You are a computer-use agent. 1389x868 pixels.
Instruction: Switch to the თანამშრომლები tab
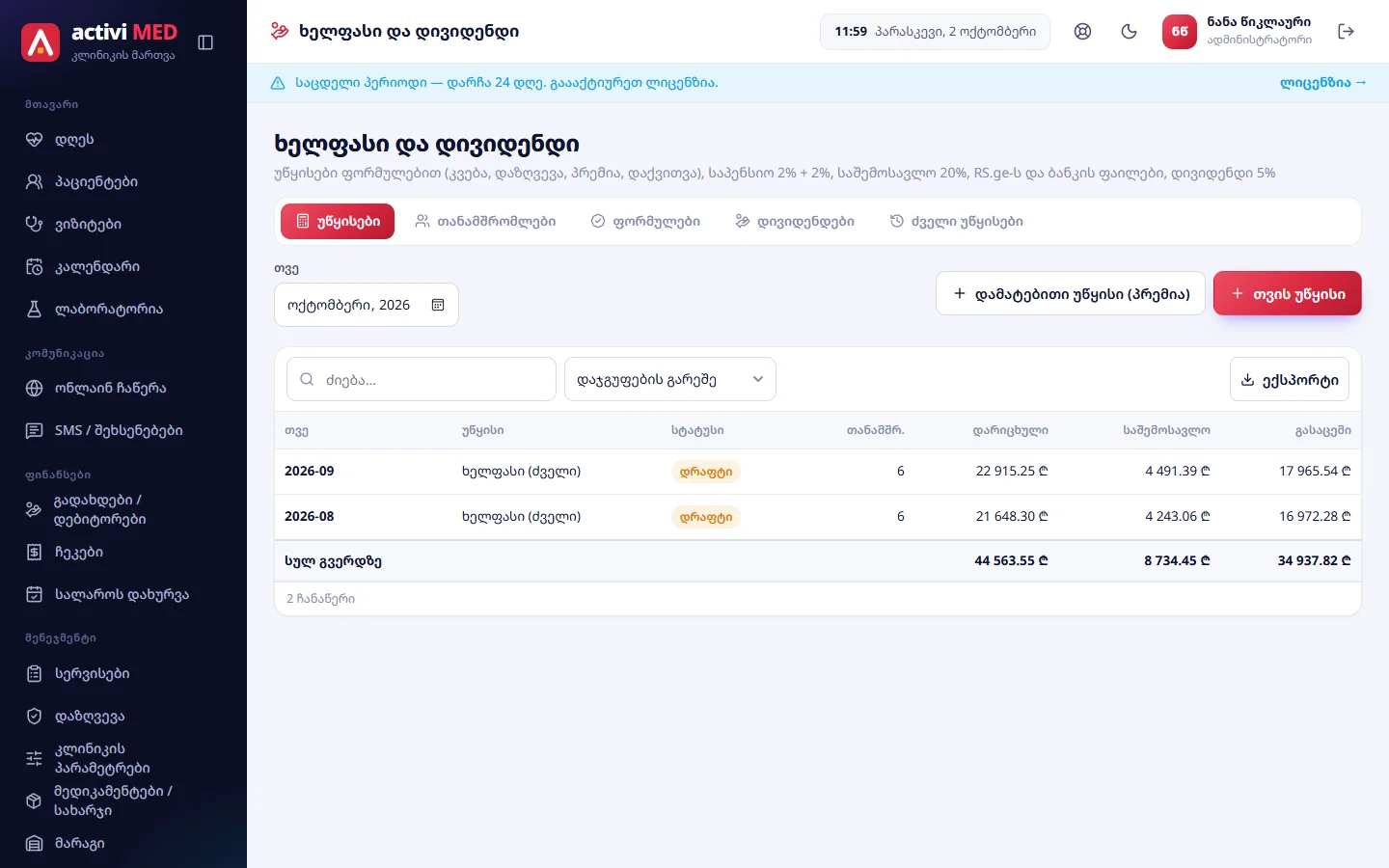pos(485,221)
